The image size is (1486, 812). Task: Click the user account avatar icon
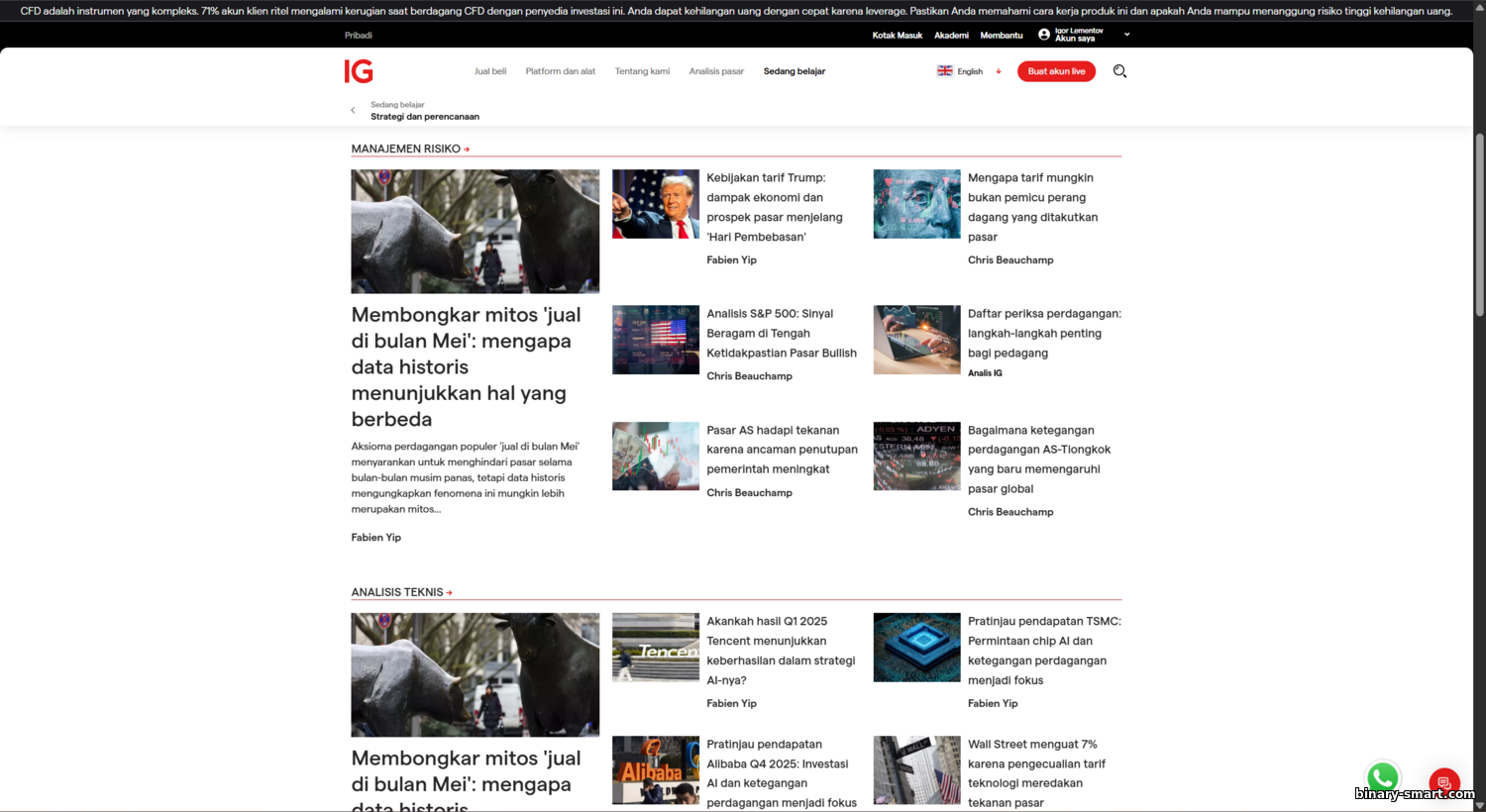point(1044,35)
